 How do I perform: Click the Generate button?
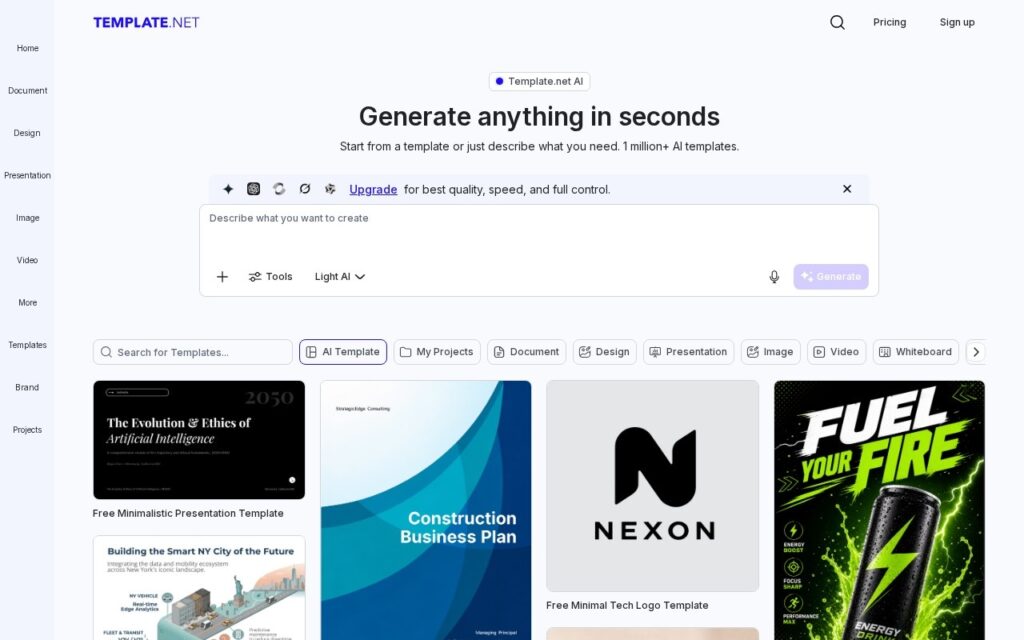point(831,277)
